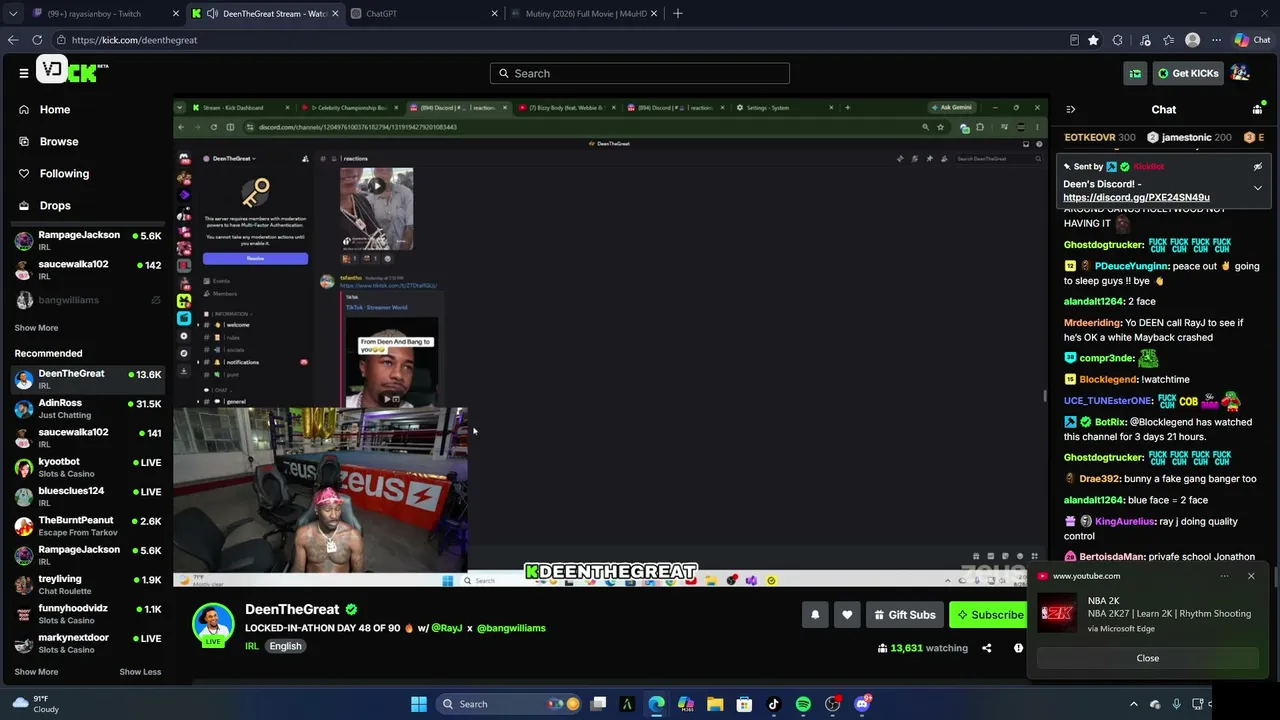Open kyootbot recommended channel
The height and width of the screenshot is (720, 1280).
click(x=87, y=467)
